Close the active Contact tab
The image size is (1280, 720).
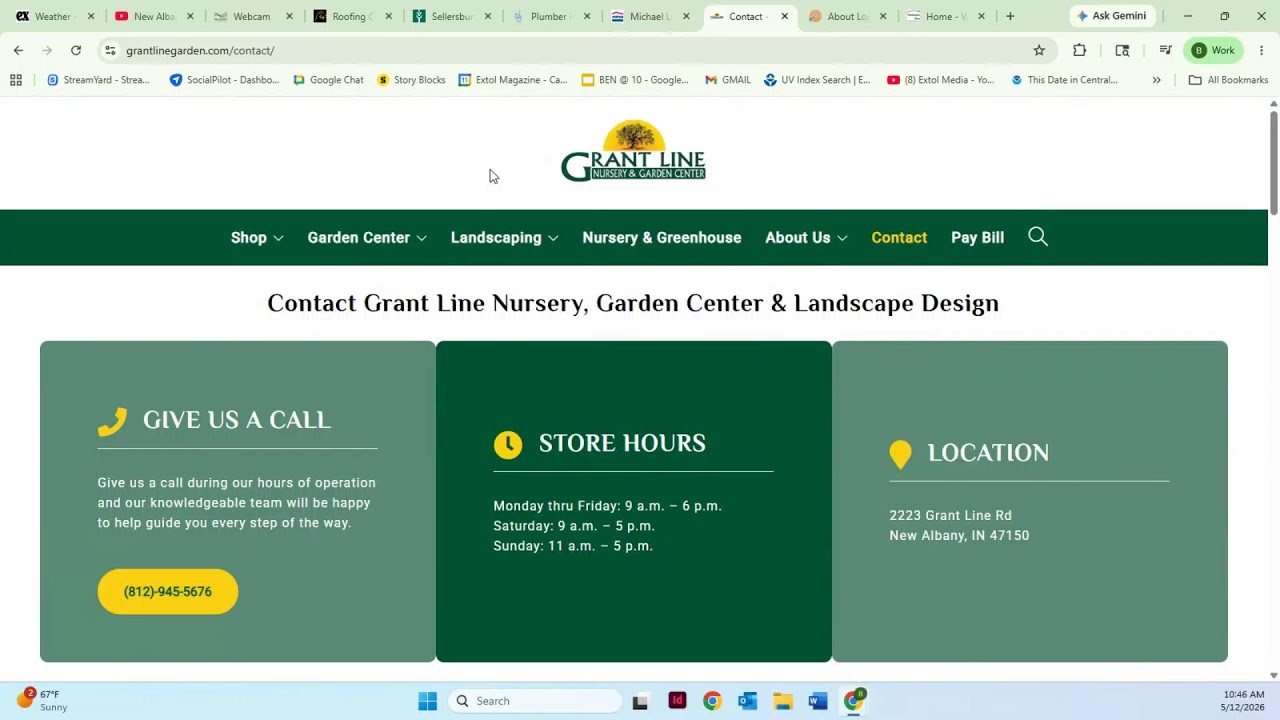(785, 16)
